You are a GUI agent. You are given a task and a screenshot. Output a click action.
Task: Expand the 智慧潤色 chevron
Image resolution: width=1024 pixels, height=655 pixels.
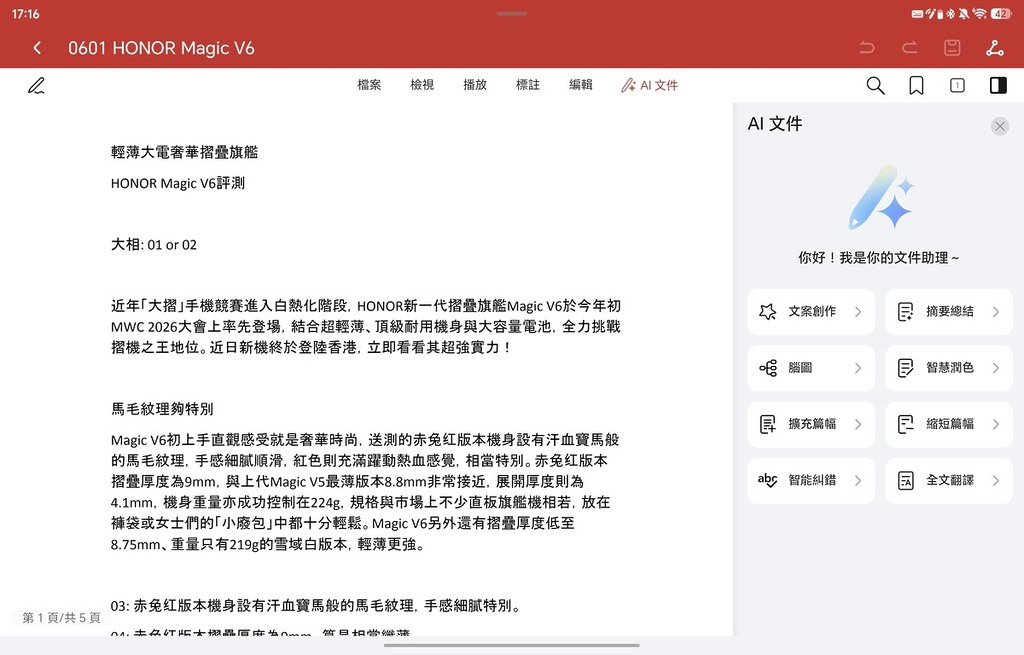coord(996,368)
